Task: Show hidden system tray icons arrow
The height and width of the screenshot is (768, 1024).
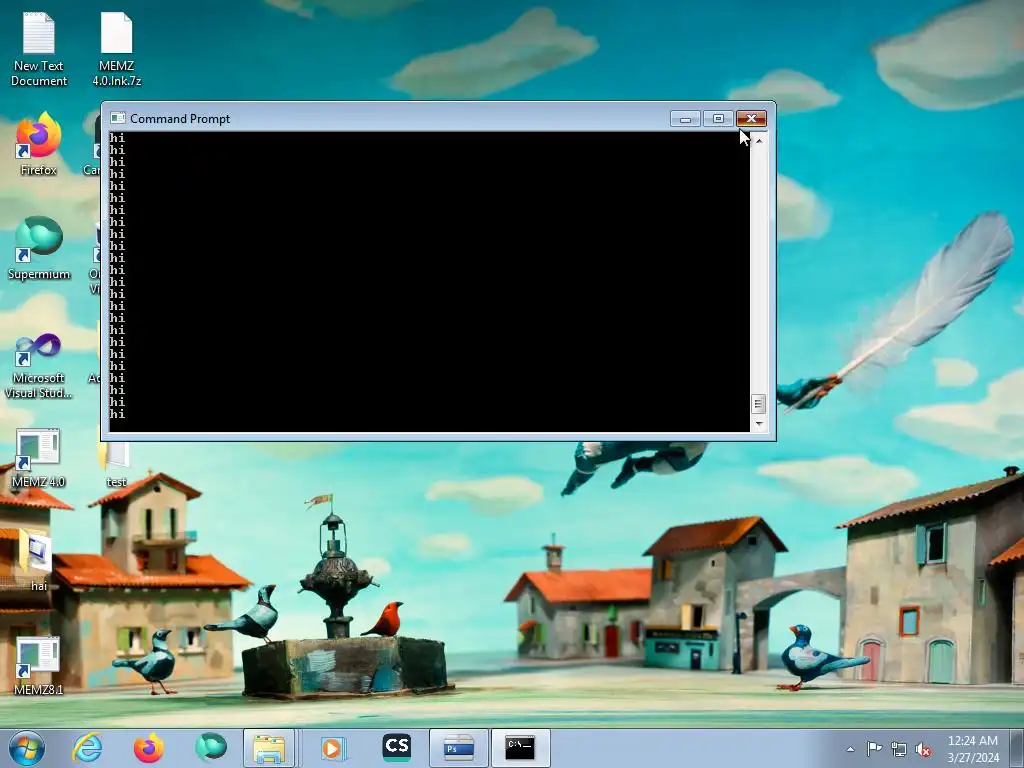Action: click(850, 749)
